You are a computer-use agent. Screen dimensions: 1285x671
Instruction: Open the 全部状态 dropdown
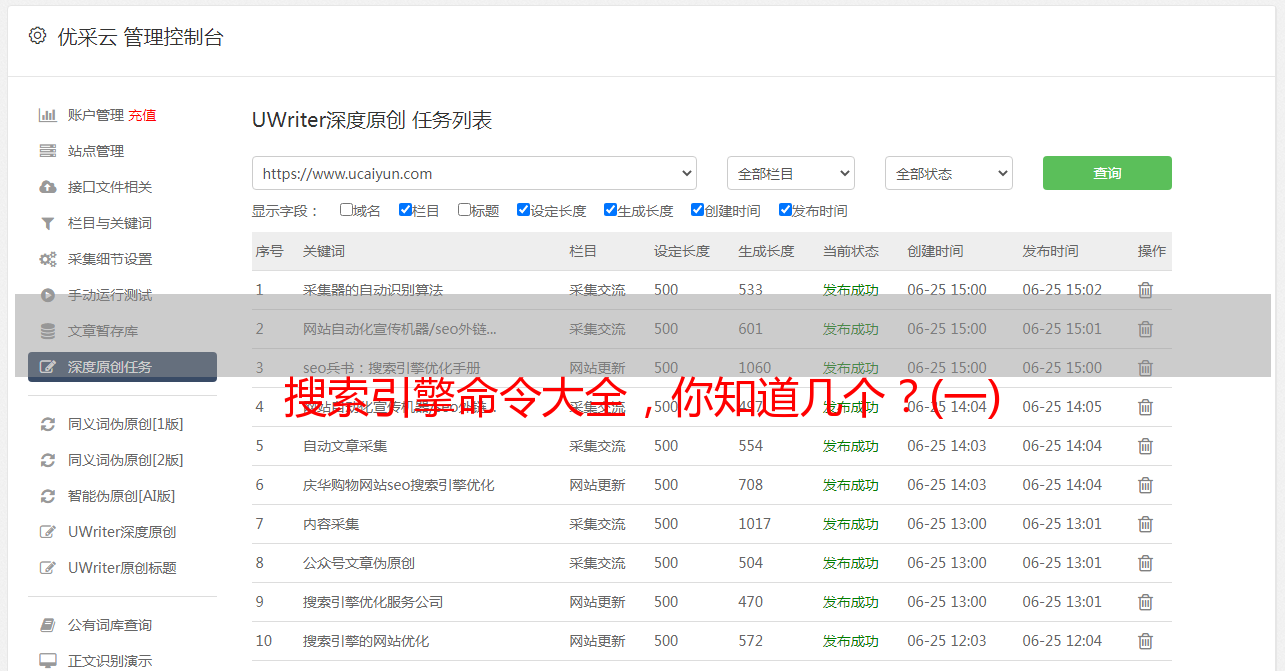949,173
